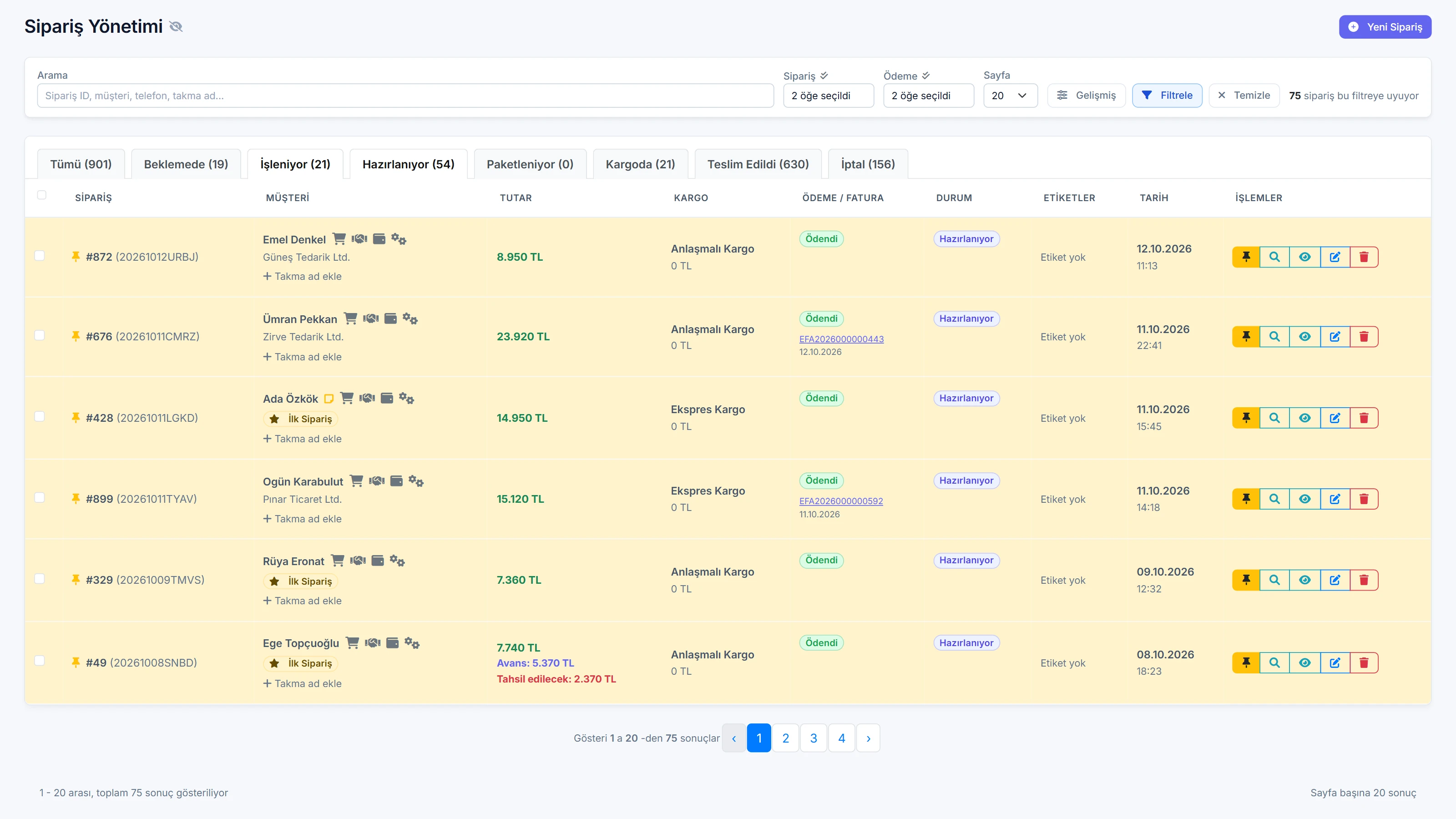The image size is (1456, 819).
Task: Open the Sipariş status multi-select dropdown
Action: [829, 96]
